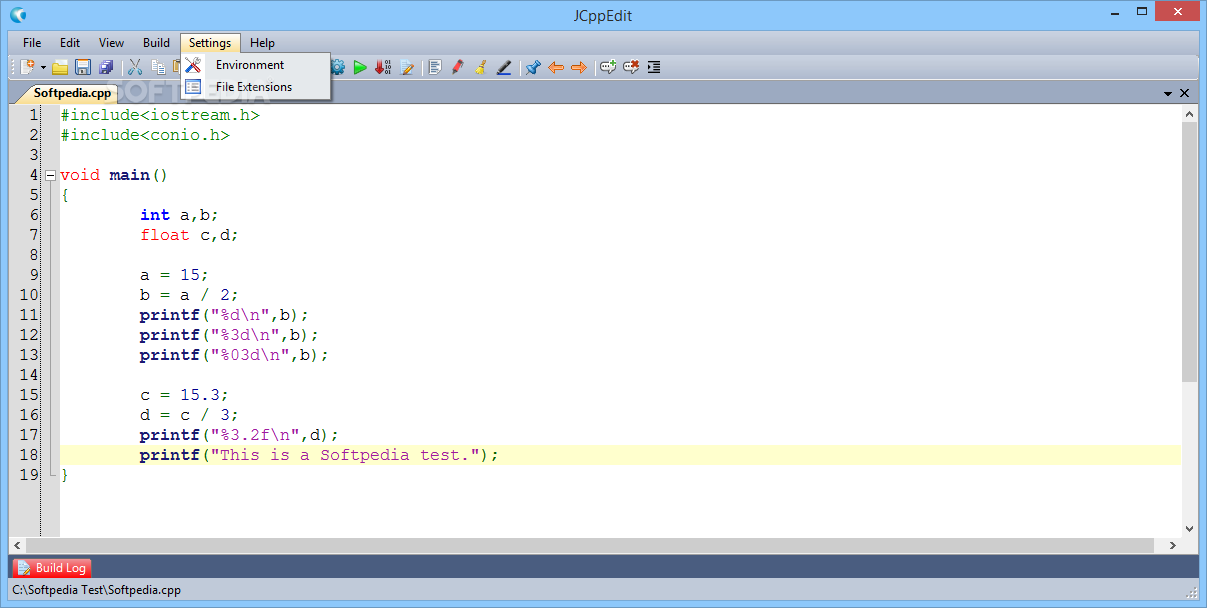This screenshot has height=608, width=1207.
Task: Go to next bookmark orange right arrow
Action: pos(579,67)
